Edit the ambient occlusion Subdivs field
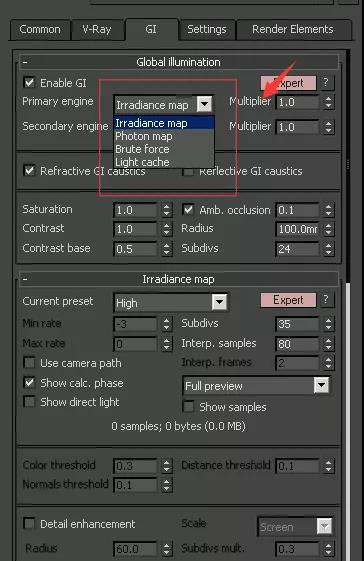The height and width of the screenshot is (561, 364). coord(297,249)
